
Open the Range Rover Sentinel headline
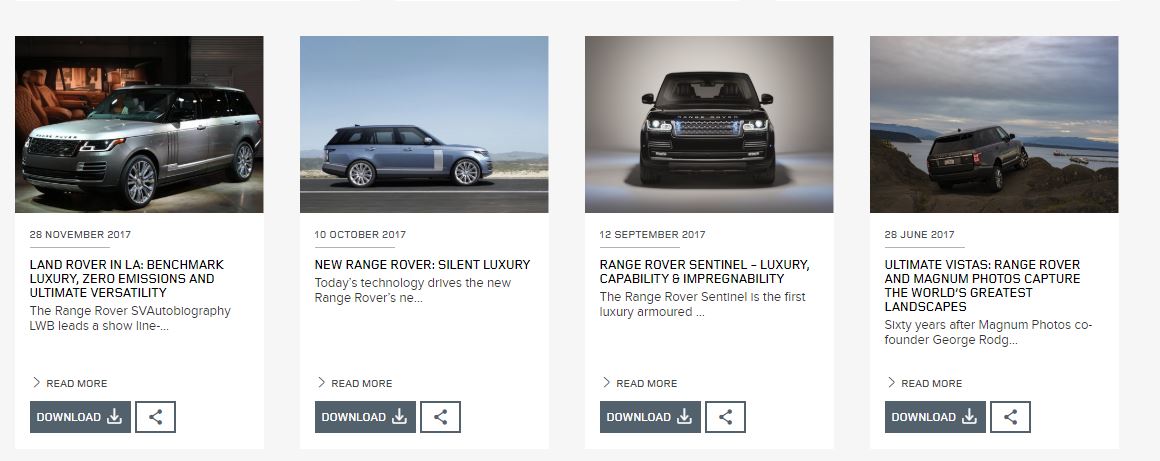tap(704, 272)
